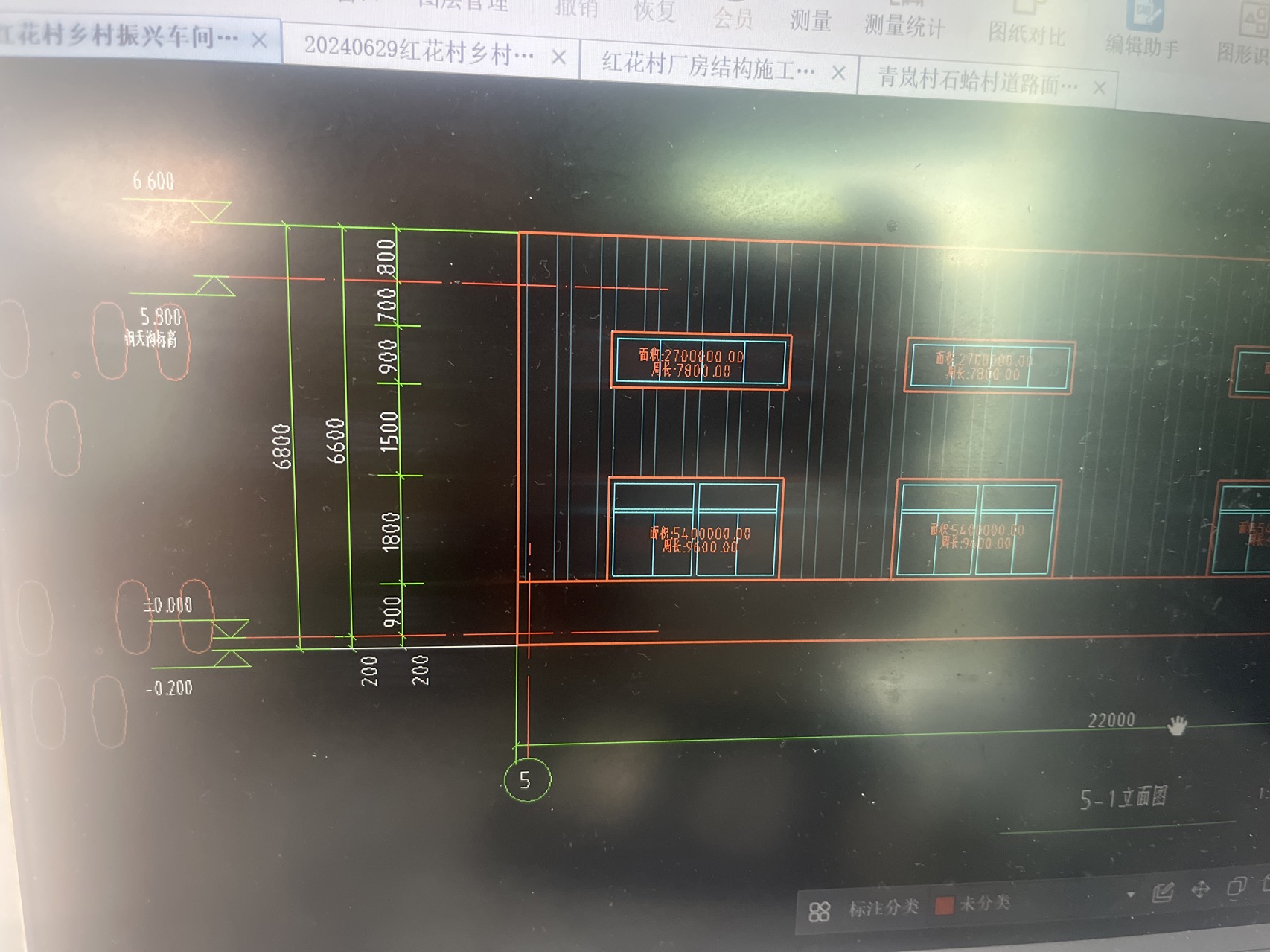Select the 800 dimension text at top
This screenshot has height=952, width=1270.
tap(386, 257)
